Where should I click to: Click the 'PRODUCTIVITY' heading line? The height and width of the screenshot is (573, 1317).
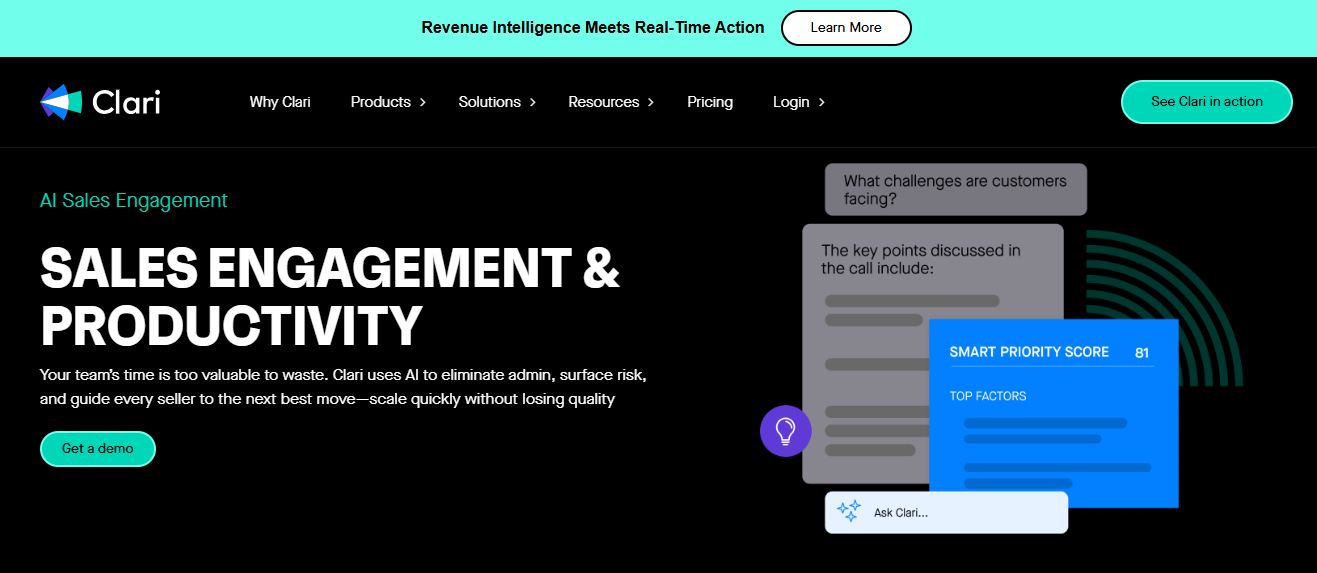pyautogui.click(x=231, y=326)
